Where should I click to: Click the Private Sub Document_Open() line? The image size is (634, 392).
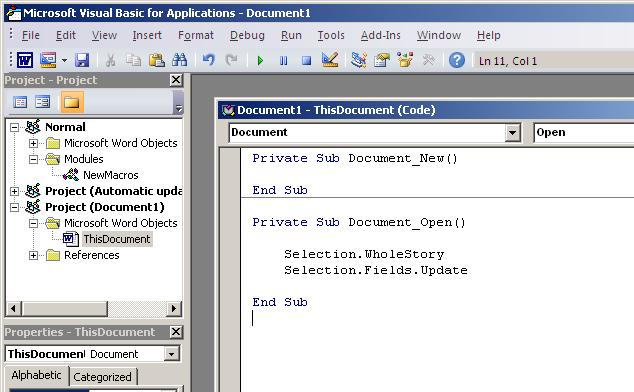(x=359, y=222)
